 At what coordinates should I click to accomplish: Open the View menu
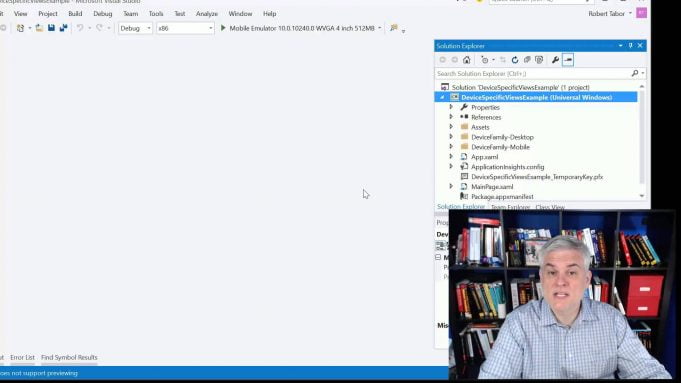tap(20, 14)
